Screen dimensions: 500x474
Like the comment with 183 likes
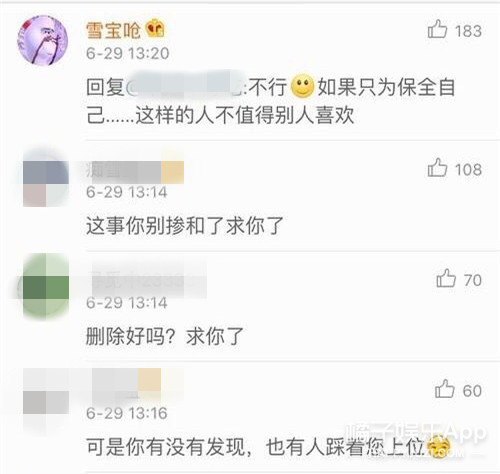[437, 29]
